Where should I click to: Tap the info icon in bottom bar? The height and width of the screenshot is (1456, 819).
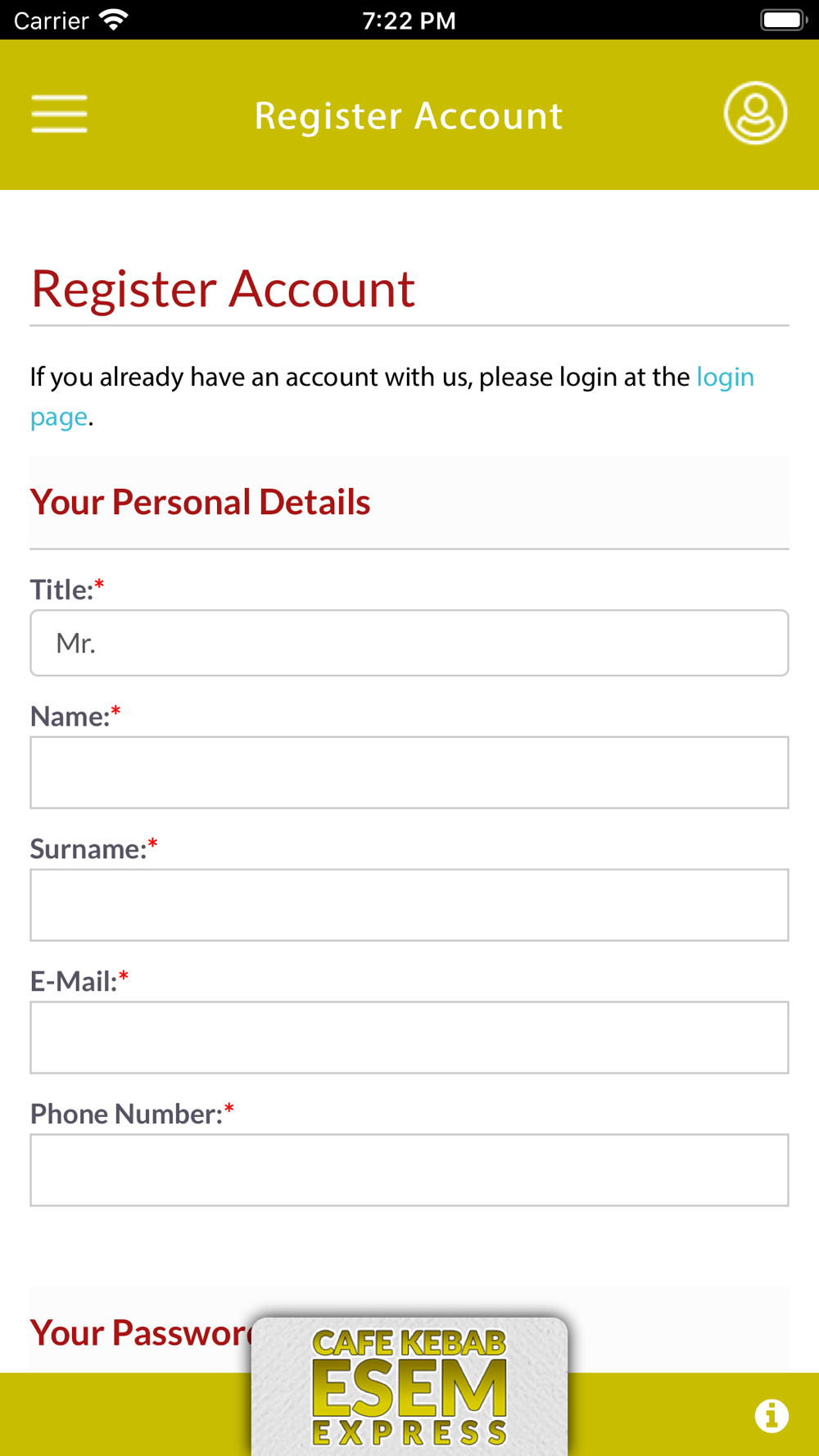pos(771,1415)
